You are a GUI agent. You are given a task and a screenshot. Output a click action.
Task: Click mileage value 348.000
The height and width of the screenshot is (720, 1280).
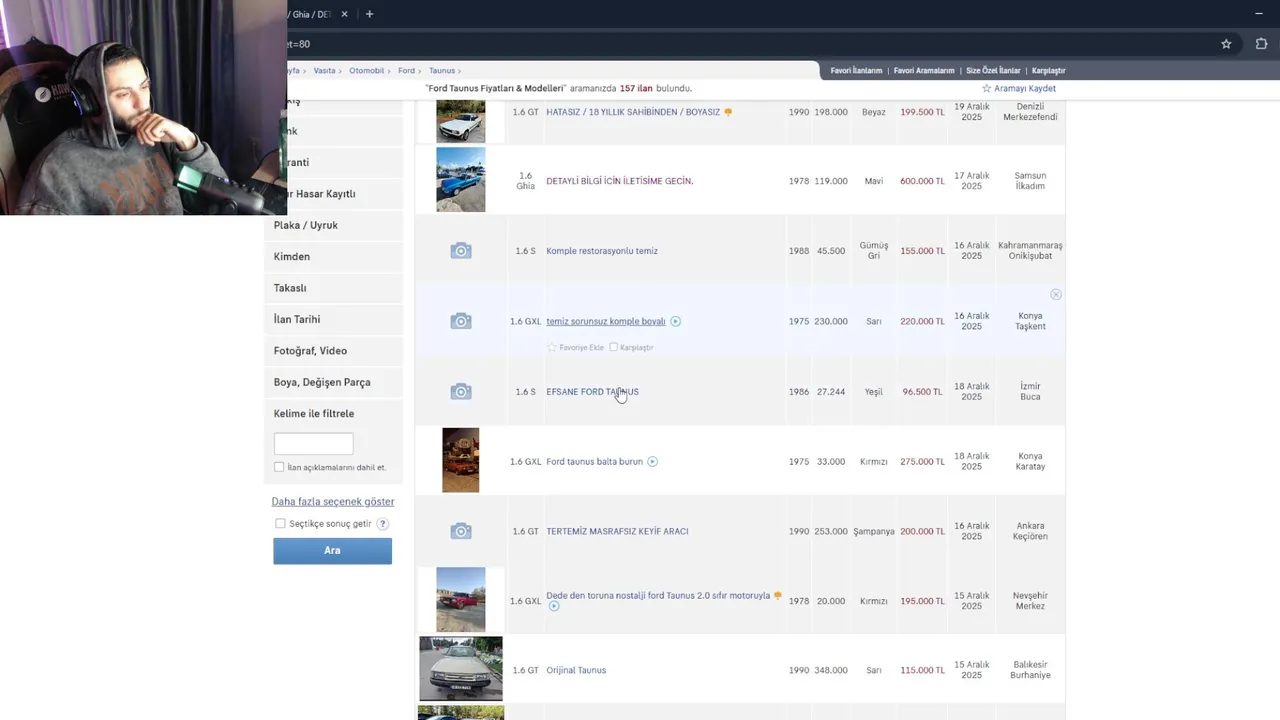831,670
